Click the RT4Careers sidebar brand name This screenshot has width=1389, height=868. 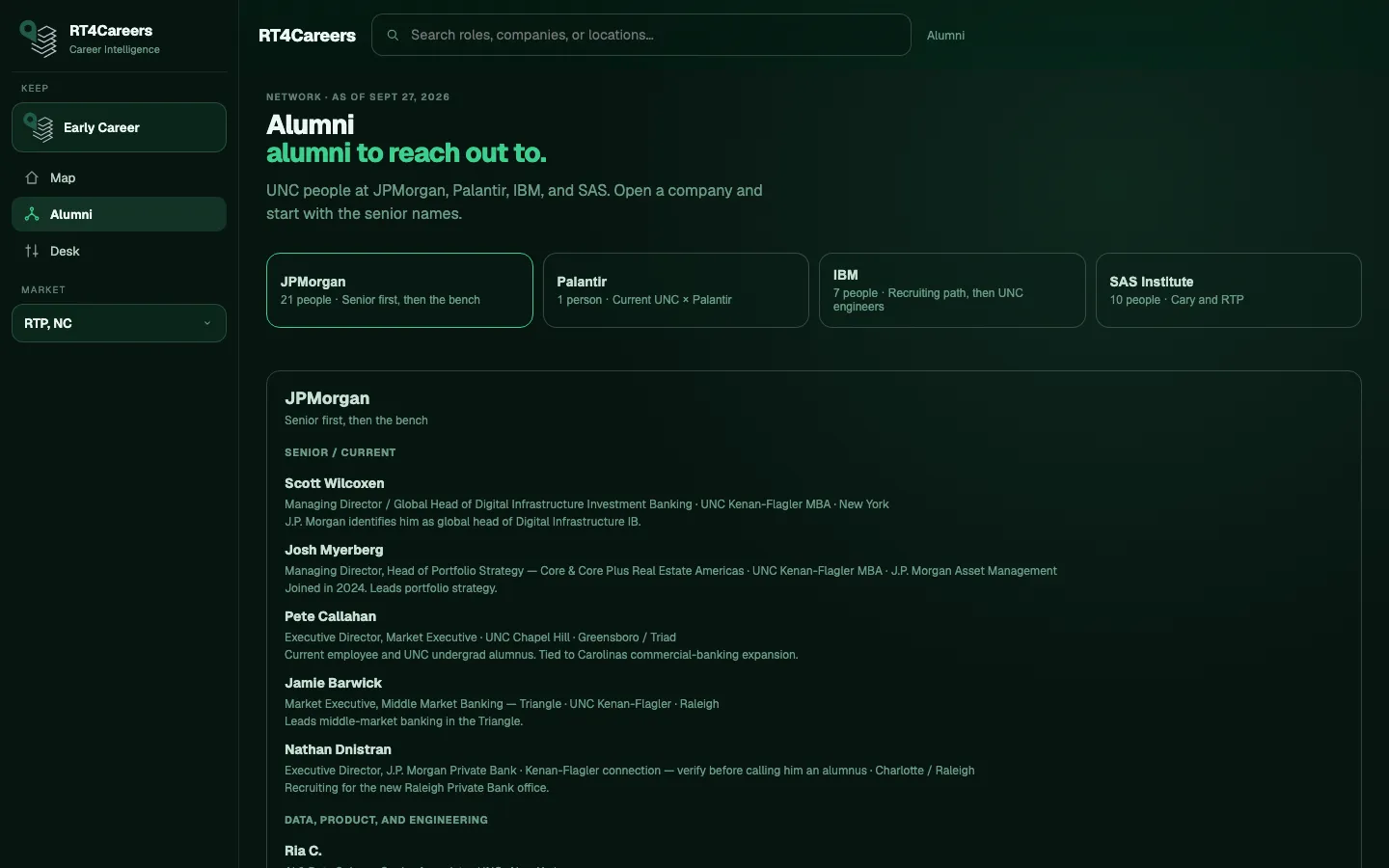(111, 31)
